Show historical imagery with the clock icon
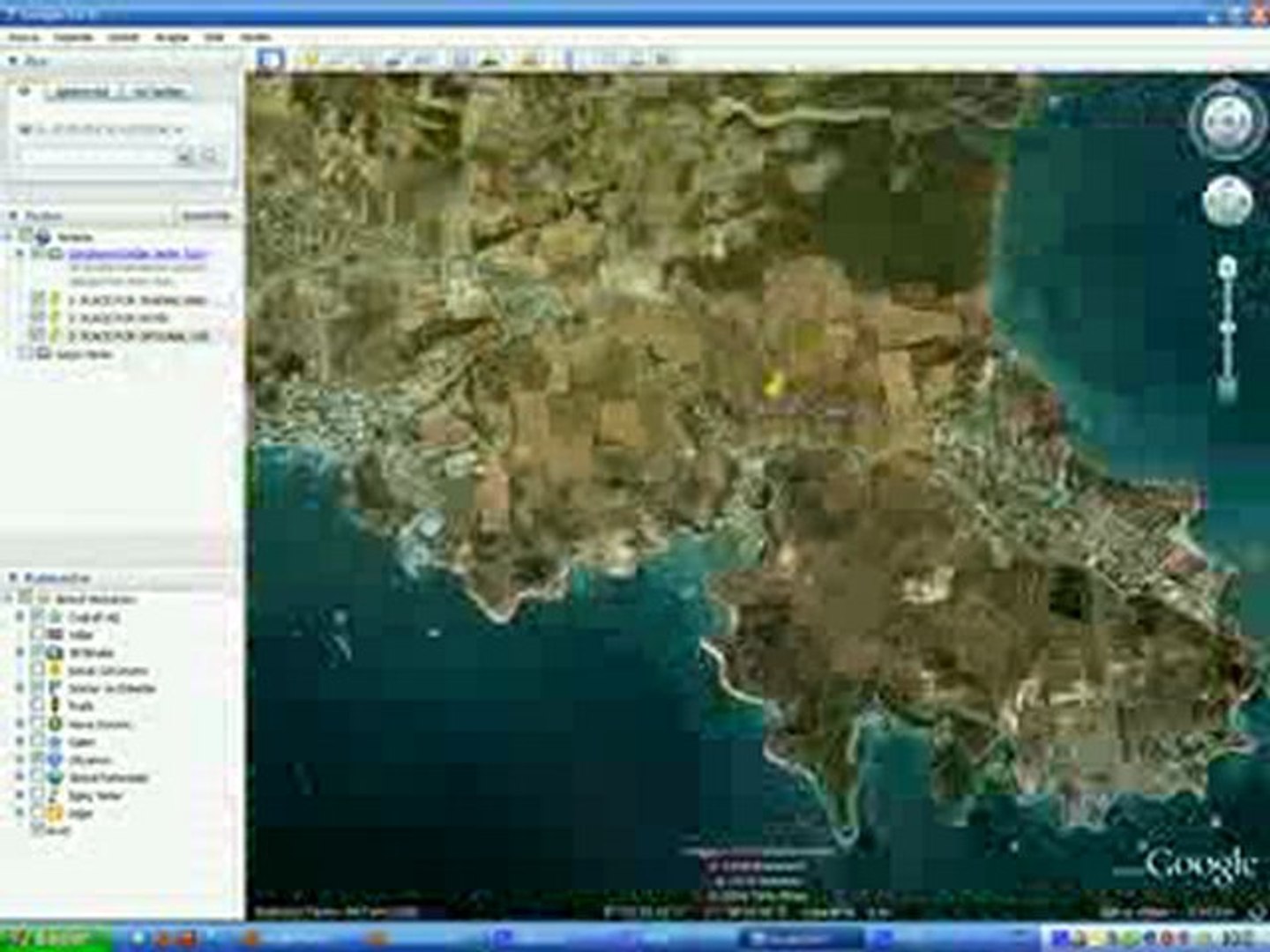The width and height of the screenshot is (1270, 952). coord(462,60)
